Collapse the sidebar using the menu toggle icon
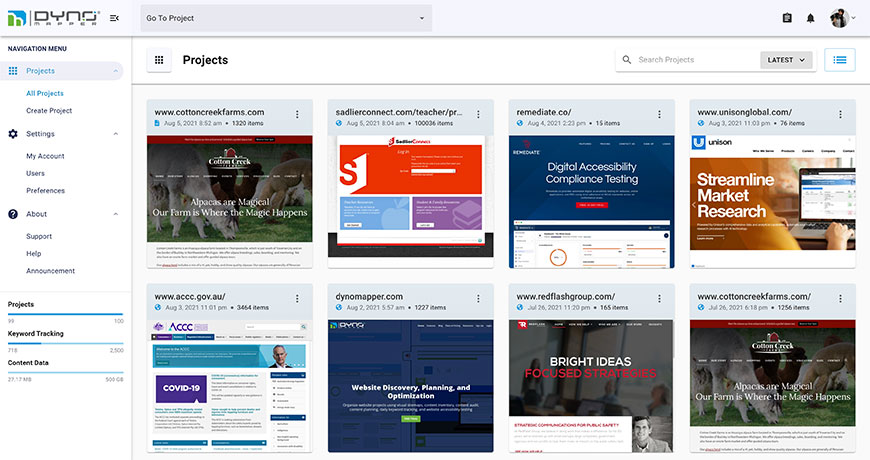The width and height of the screenshot is (870, 460). 114,18
